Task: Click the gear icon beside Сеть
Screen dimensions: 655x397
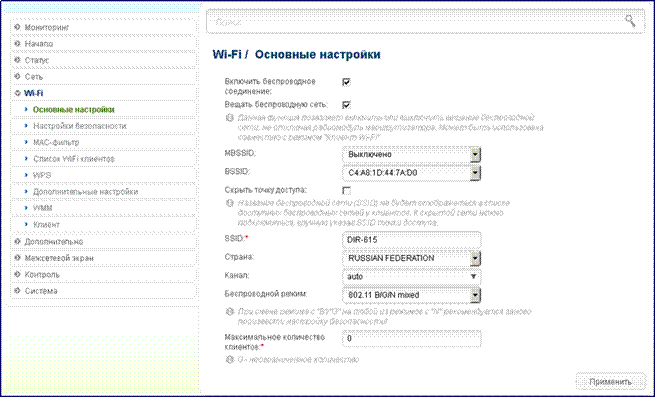Action: (x=17, y=76)
